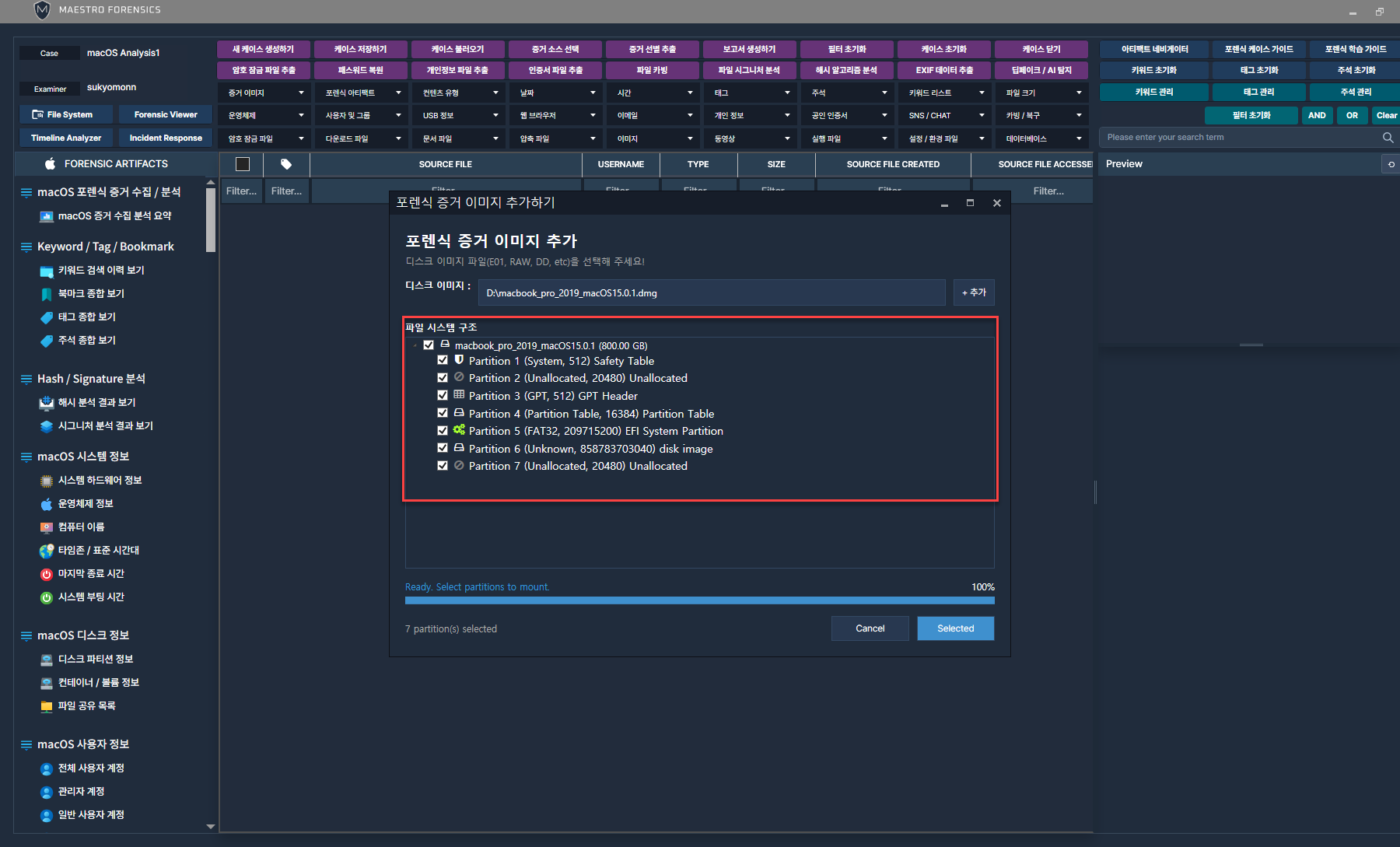Screen dimensions: 1400x847
Task: Open the USB 정보 dropdown
Action: point(460,115)
